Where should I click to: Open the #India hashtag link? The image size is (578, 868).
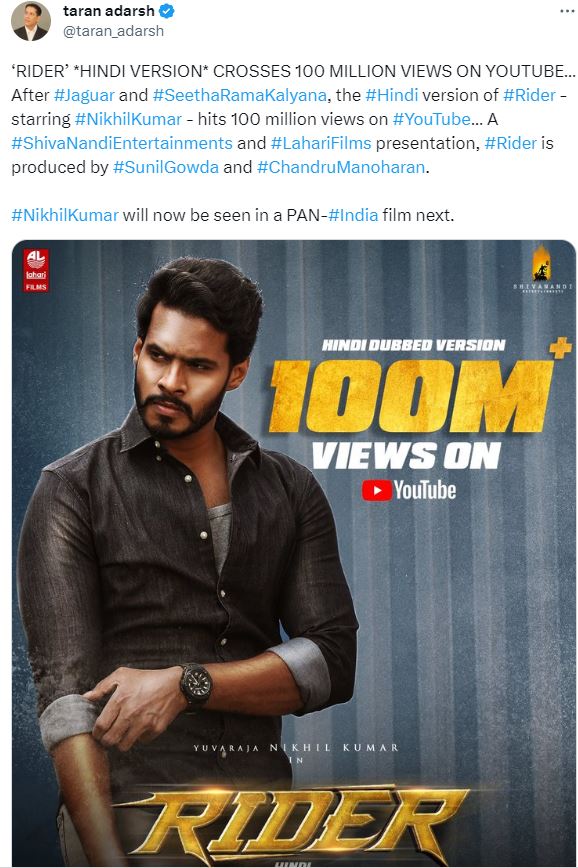353,215
